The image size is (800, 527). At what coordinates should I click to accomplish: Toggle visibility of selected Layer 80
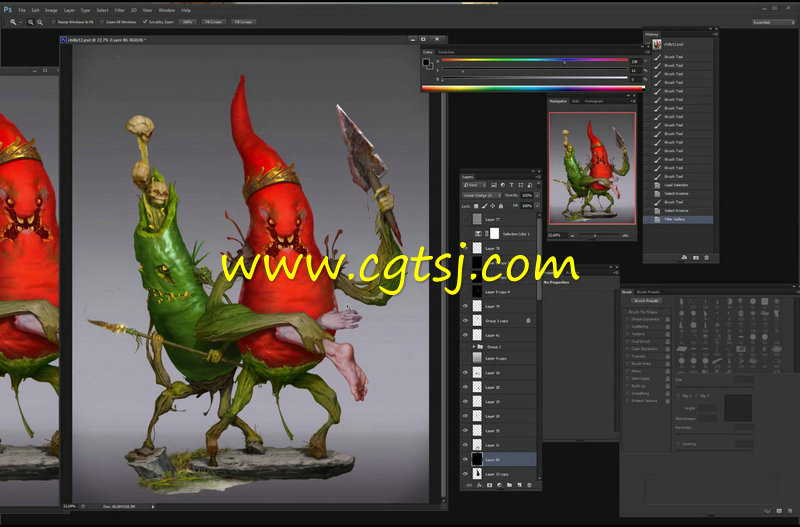465,460
